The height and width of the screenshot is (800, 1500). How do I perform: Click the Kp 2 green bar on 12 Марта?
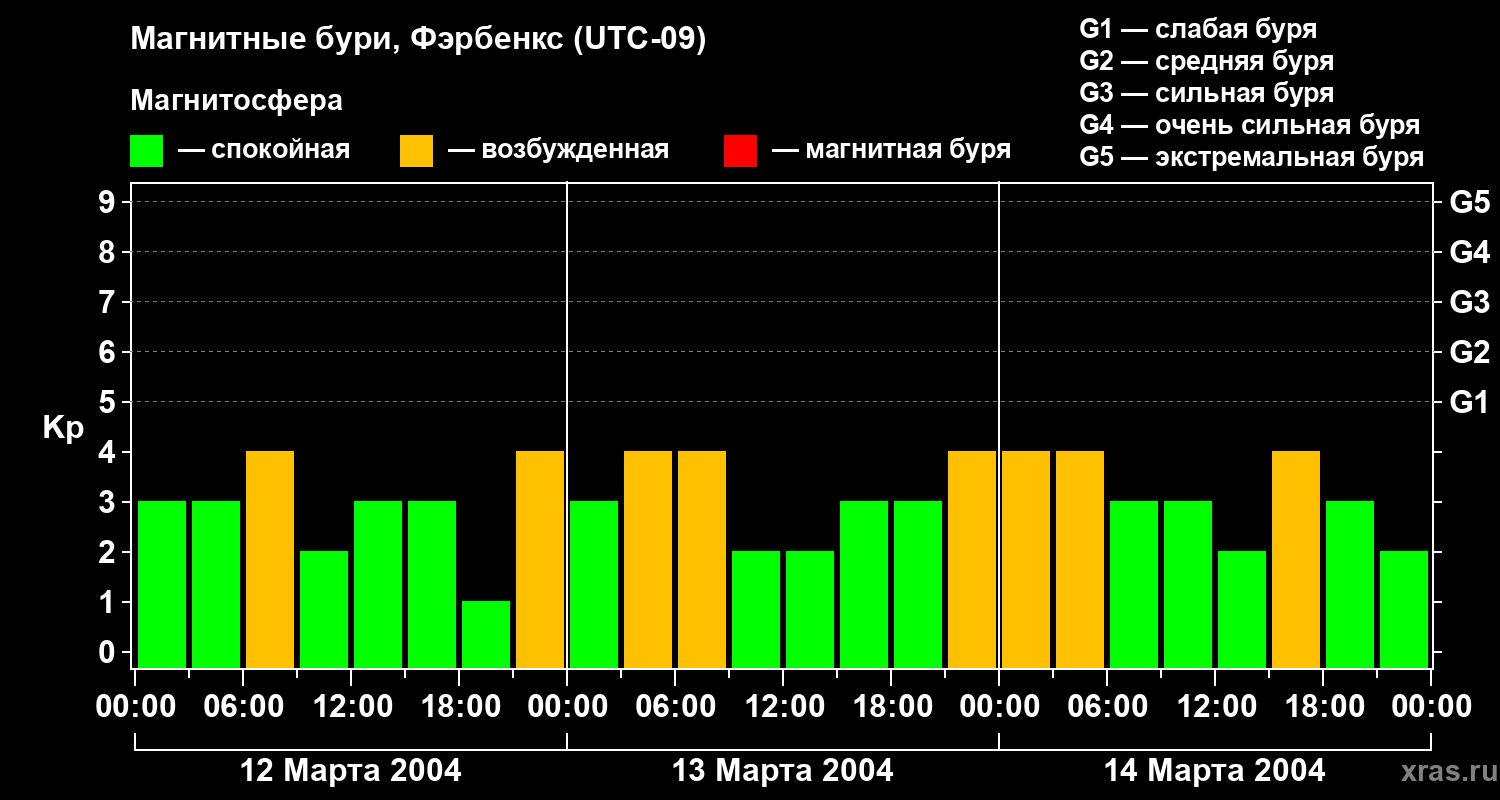[x=324, y=609]
